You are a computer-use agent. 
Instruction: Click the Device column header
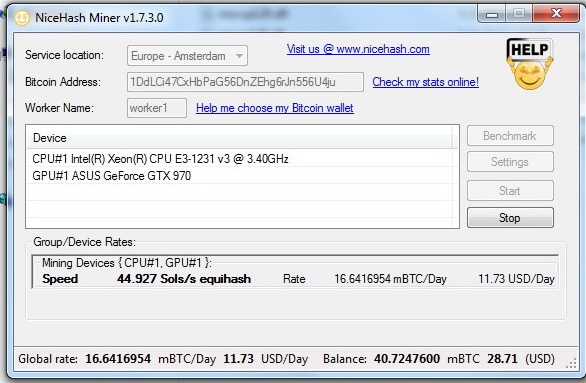tap(239, 138)
